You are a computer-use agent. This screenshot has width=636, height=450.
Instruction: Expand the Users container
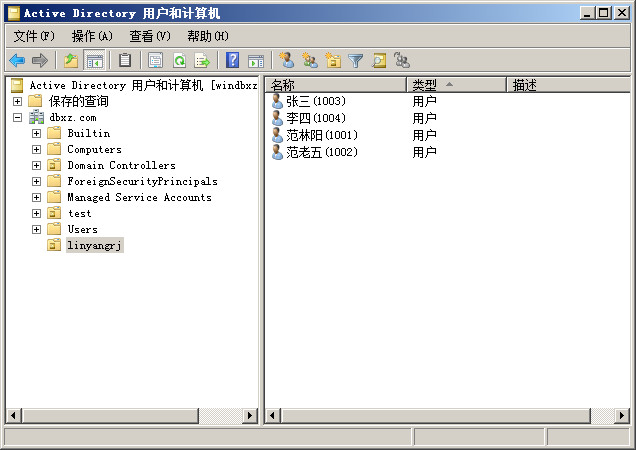(x=37, y=230)
